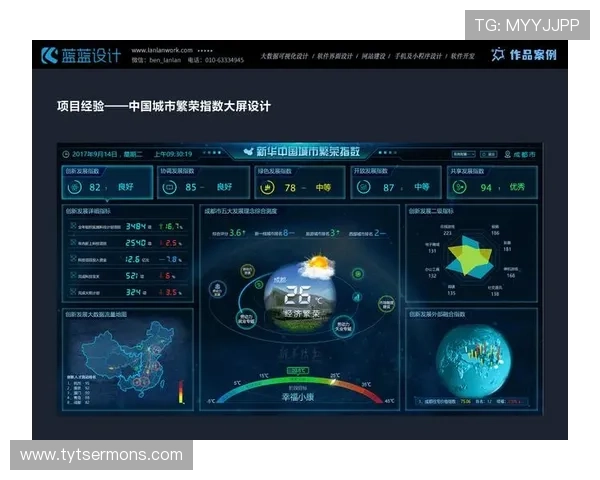
Task: Click the ring icon beside score 87
Action: 364,187
